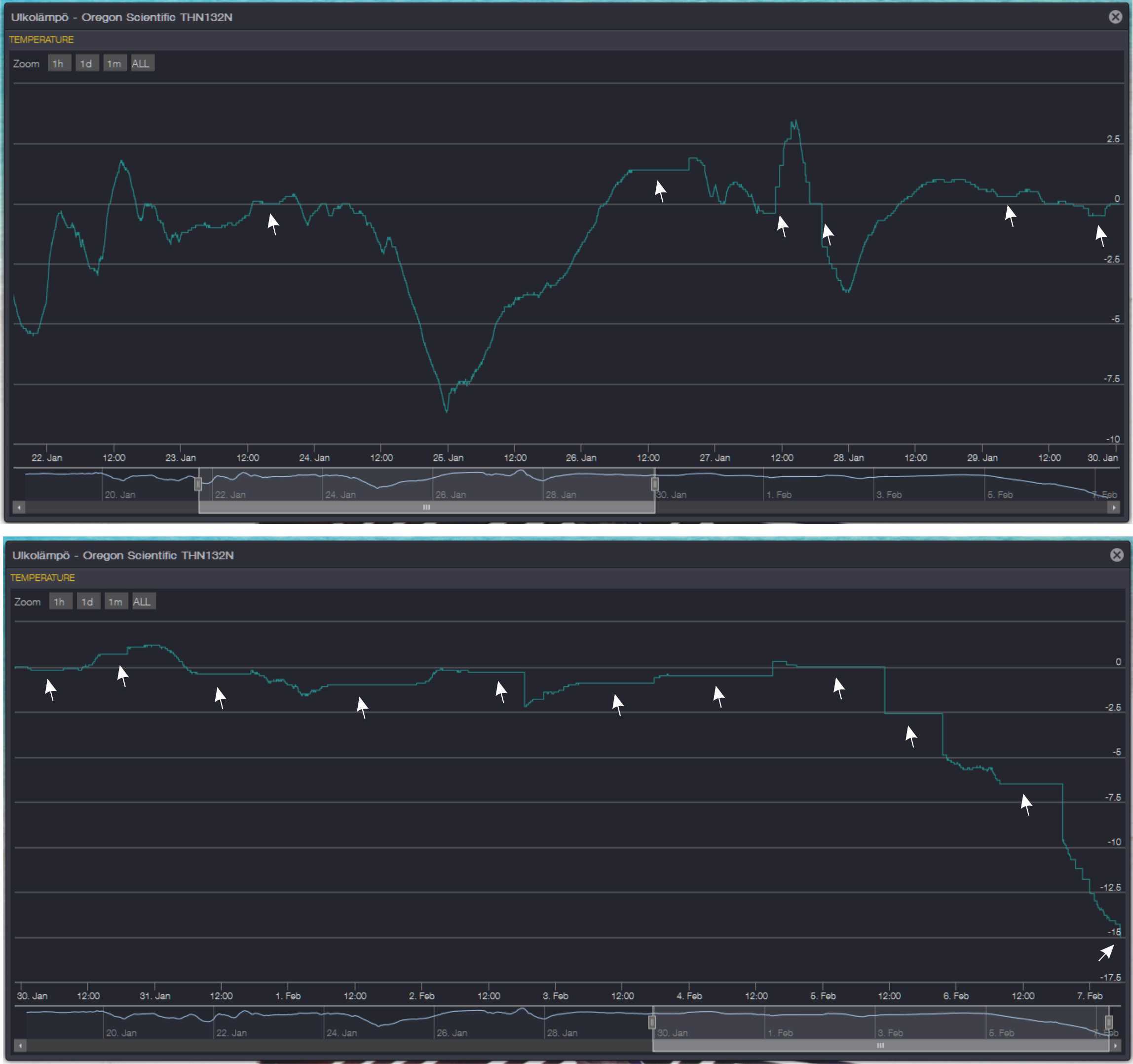Select TEMPERATURE tab in top window

(41, 39)
